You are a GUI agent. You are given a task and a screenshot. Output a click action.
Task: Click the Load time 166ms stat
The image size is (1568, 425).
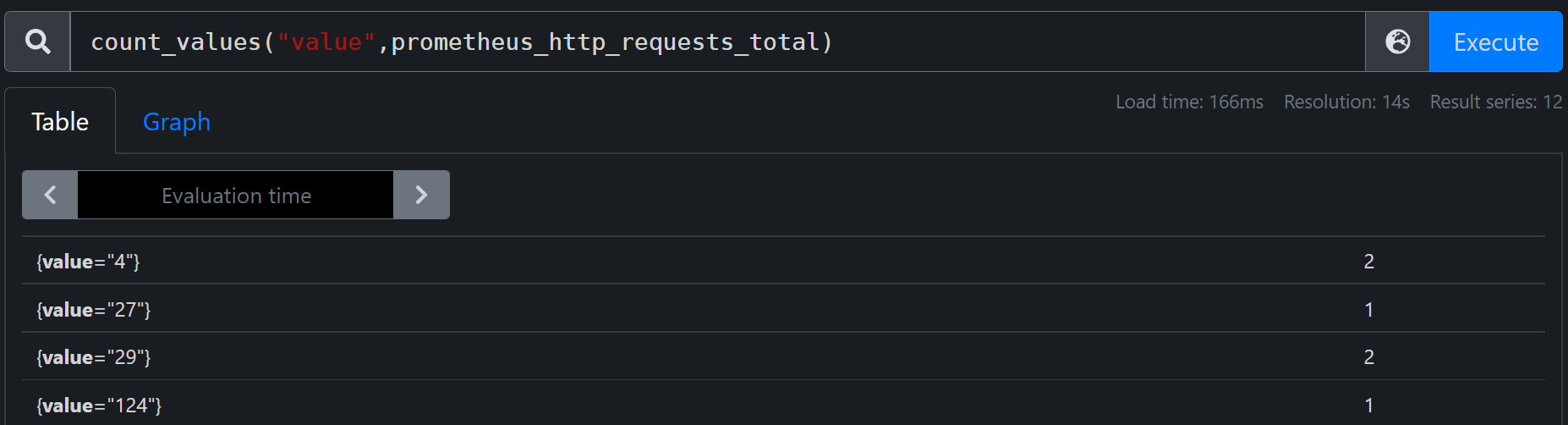point(1189,102)
